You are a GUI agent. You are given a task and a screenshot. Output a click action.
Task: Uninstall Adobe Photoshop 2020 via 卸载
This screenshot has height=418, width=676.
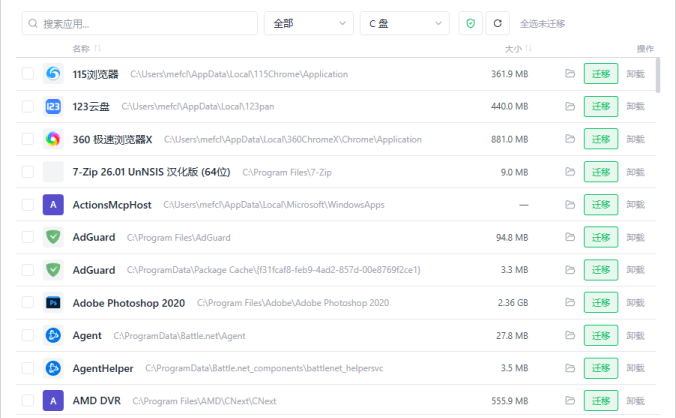coord(635,303)
